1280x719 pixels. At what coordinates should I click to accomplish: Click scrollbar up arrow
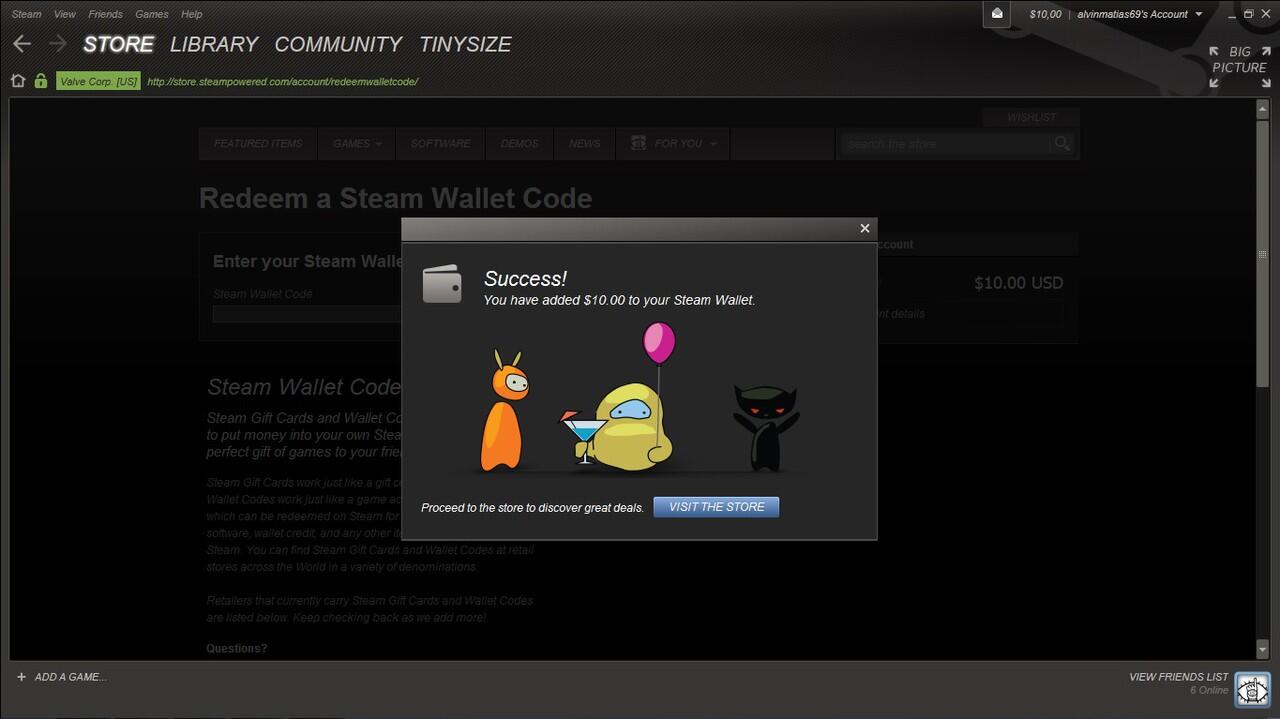(x=1263, y=107)
